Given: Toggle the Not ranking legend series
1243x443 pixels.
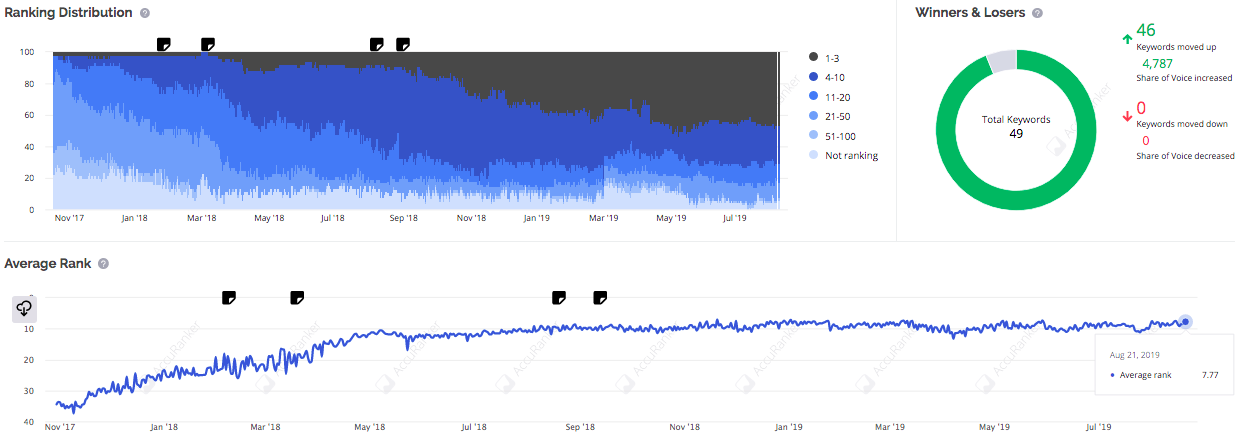Looking at the screenshot, I should click(843, 155).
